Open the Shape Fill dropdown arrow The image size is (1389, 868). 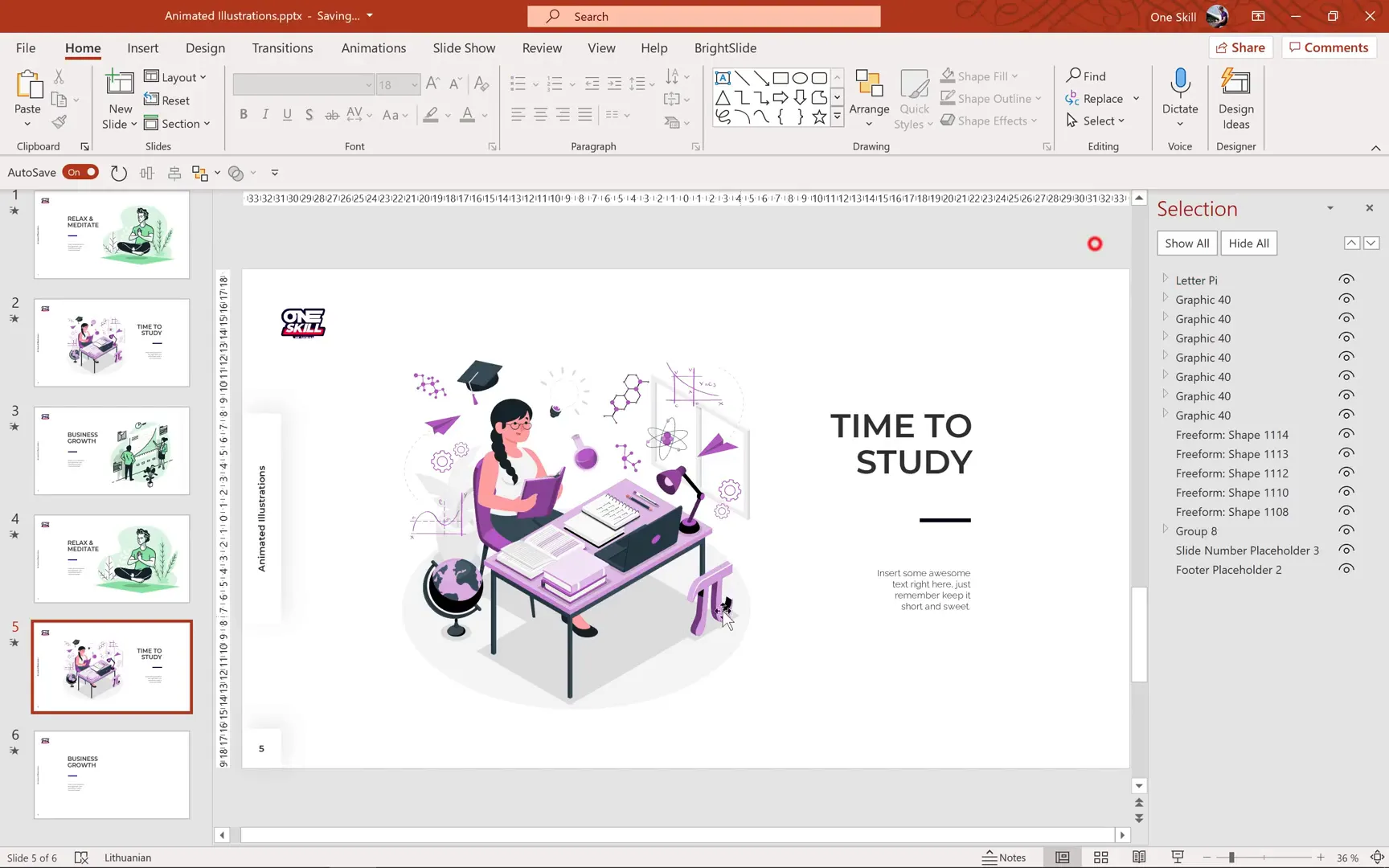click(1015, 76)
